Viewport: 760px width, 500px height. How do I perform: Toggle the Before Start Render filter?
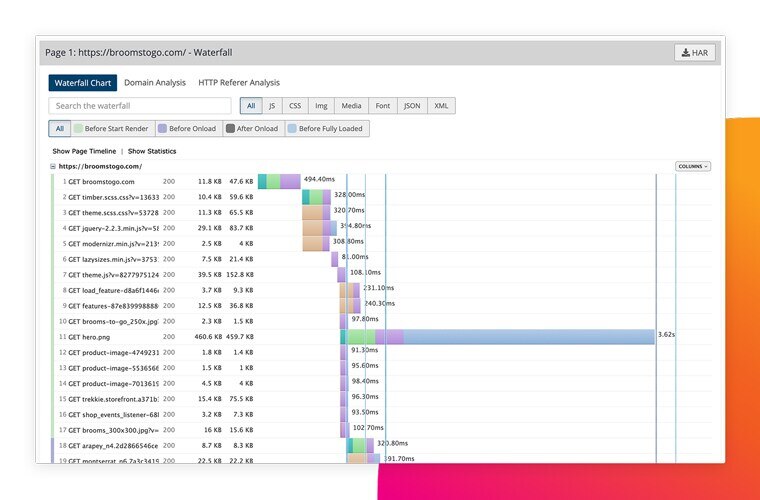[112, 129]
